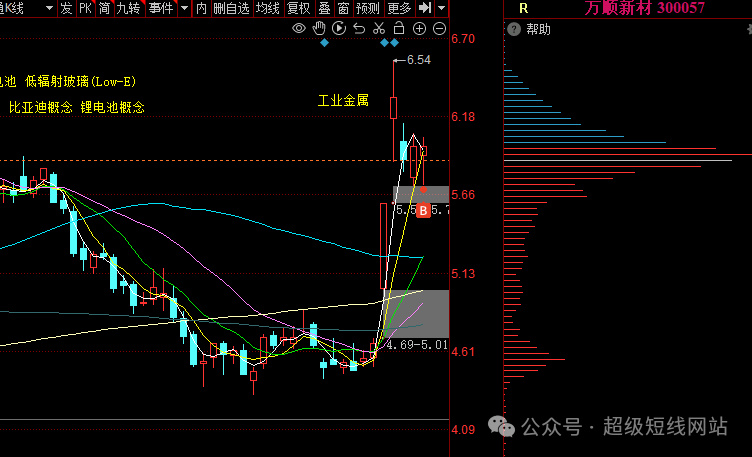Click 删自选 to remove from watchlist
Image resolution: width=752 pixels, height=457 pixels.
tap(232, 8)
